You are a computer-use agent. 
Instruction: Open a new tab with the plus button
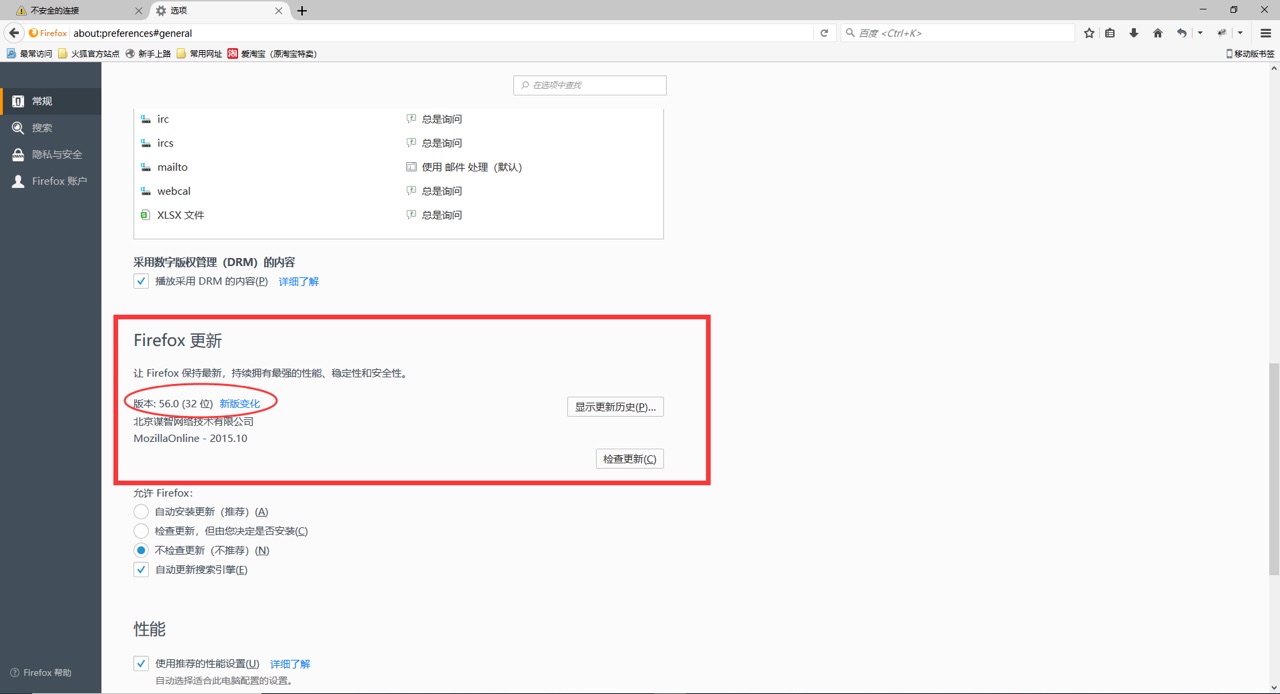pos(302,11)
